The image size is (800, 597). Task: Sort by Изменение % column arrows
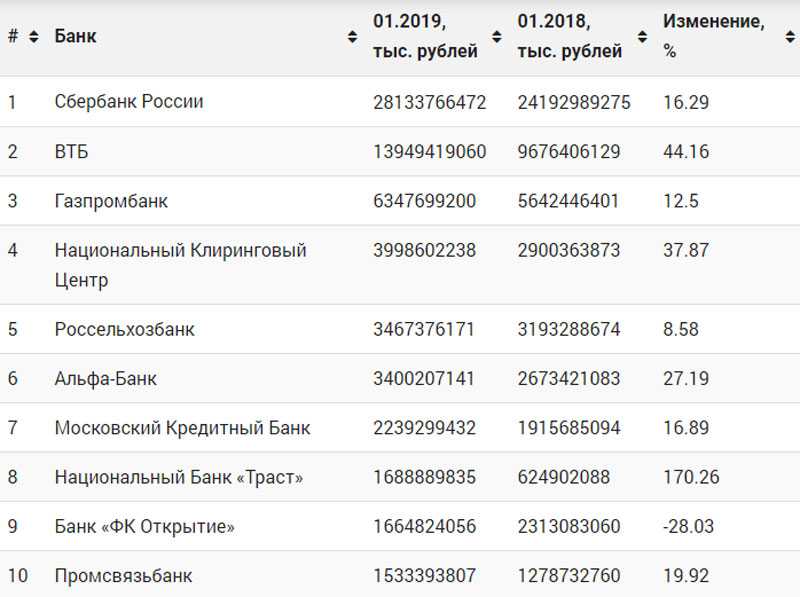coord(790,37)
